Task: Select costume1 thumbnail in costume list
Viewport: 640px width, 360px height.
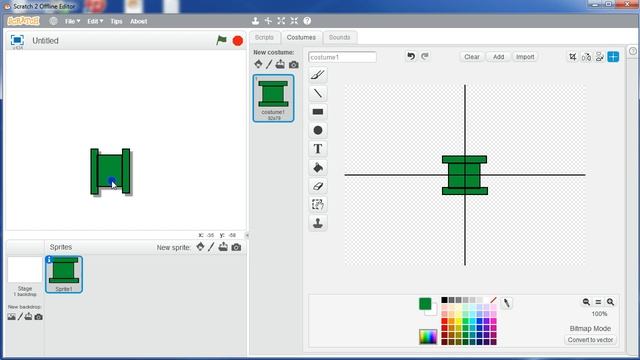Action: [273, 98]
